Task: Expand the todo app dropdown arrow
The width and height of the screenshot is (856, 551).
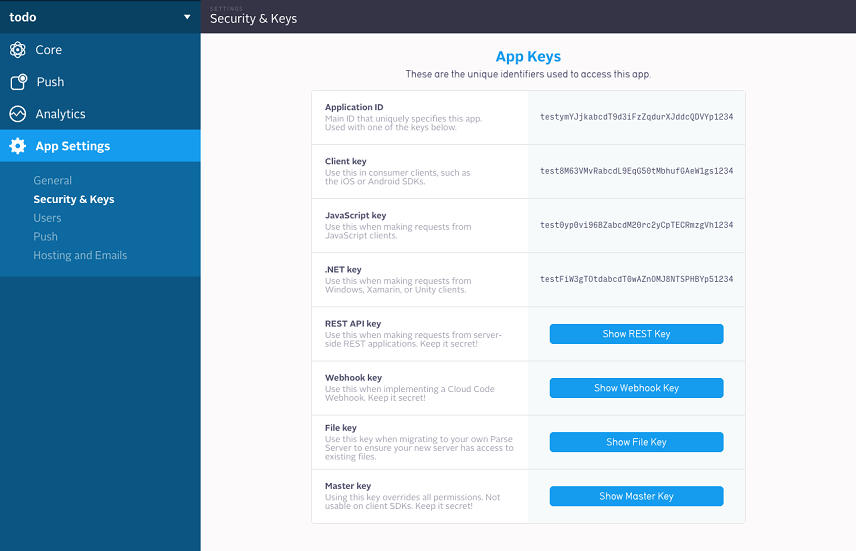Action: [x=187, y=17]
